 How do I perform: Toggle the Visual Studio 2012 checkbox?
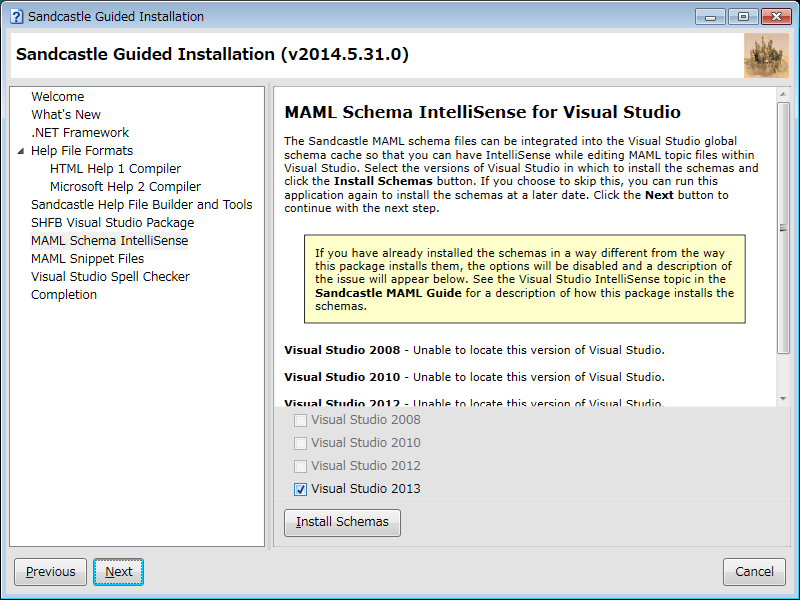(301, 466)
